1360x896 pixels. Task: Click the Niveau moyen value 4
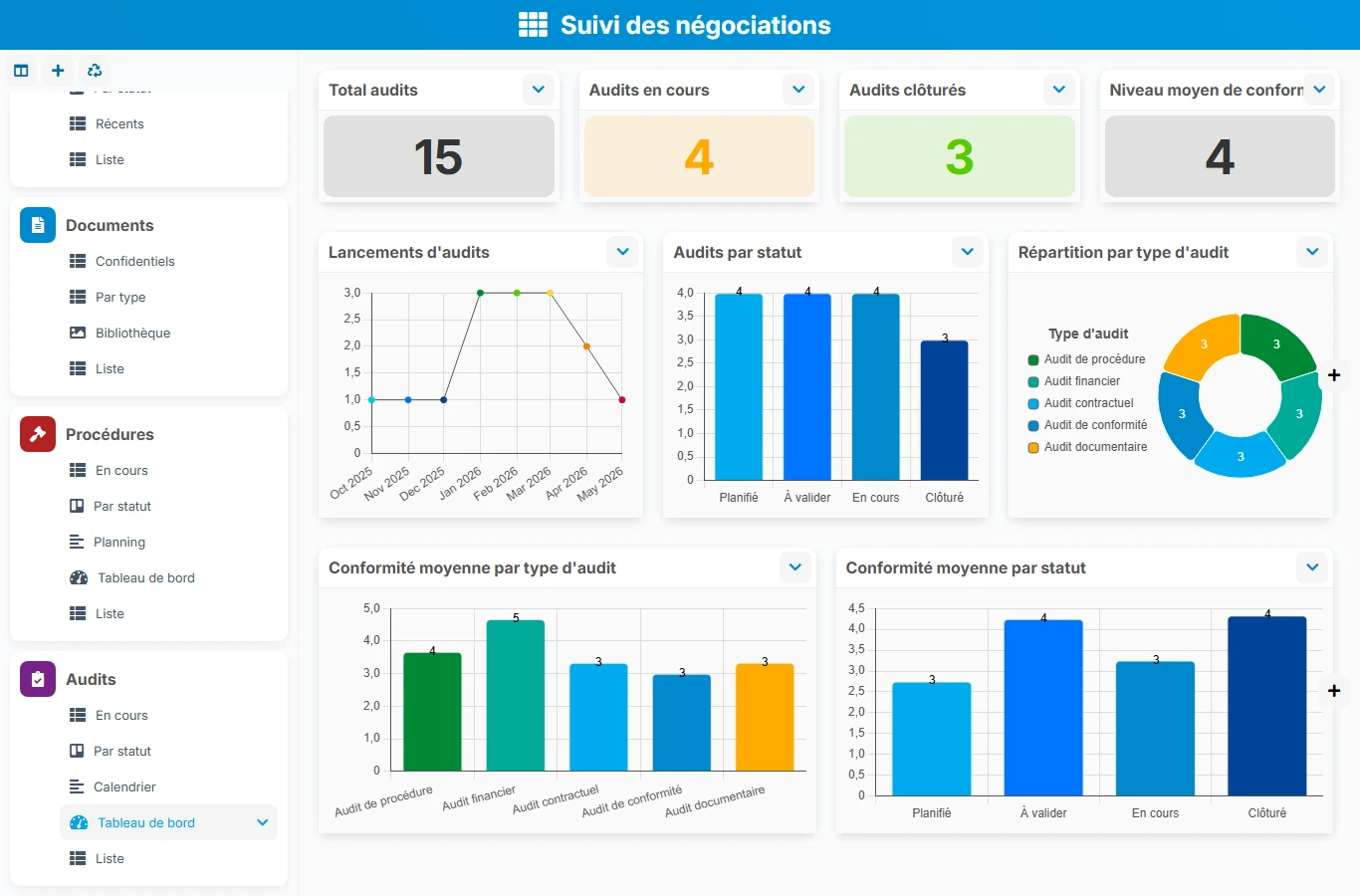[x=1220, y=156]
